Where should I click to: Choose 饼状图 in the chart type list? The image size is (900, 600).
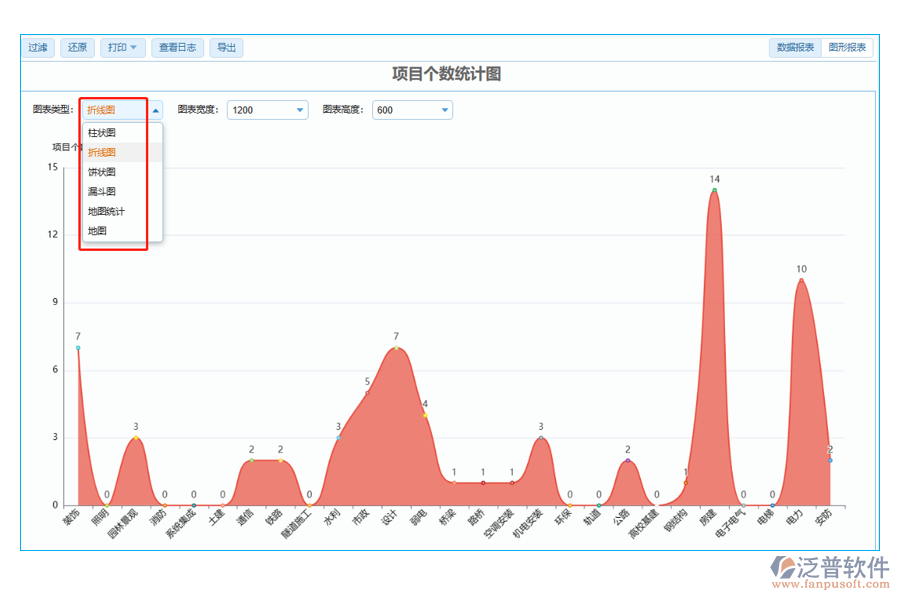click(x=102, y=172)
